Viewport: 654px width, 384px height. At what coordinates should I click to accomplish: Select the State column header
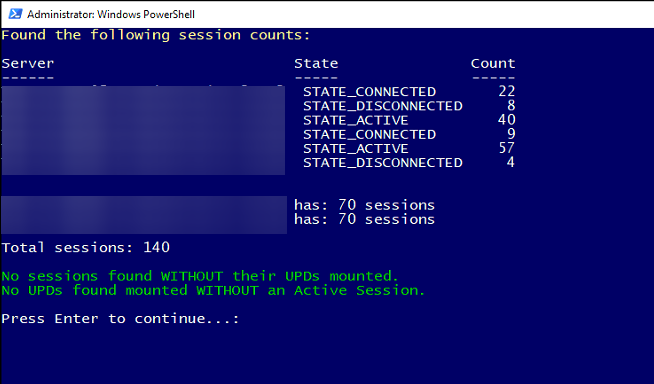click(x=316, y=63)
